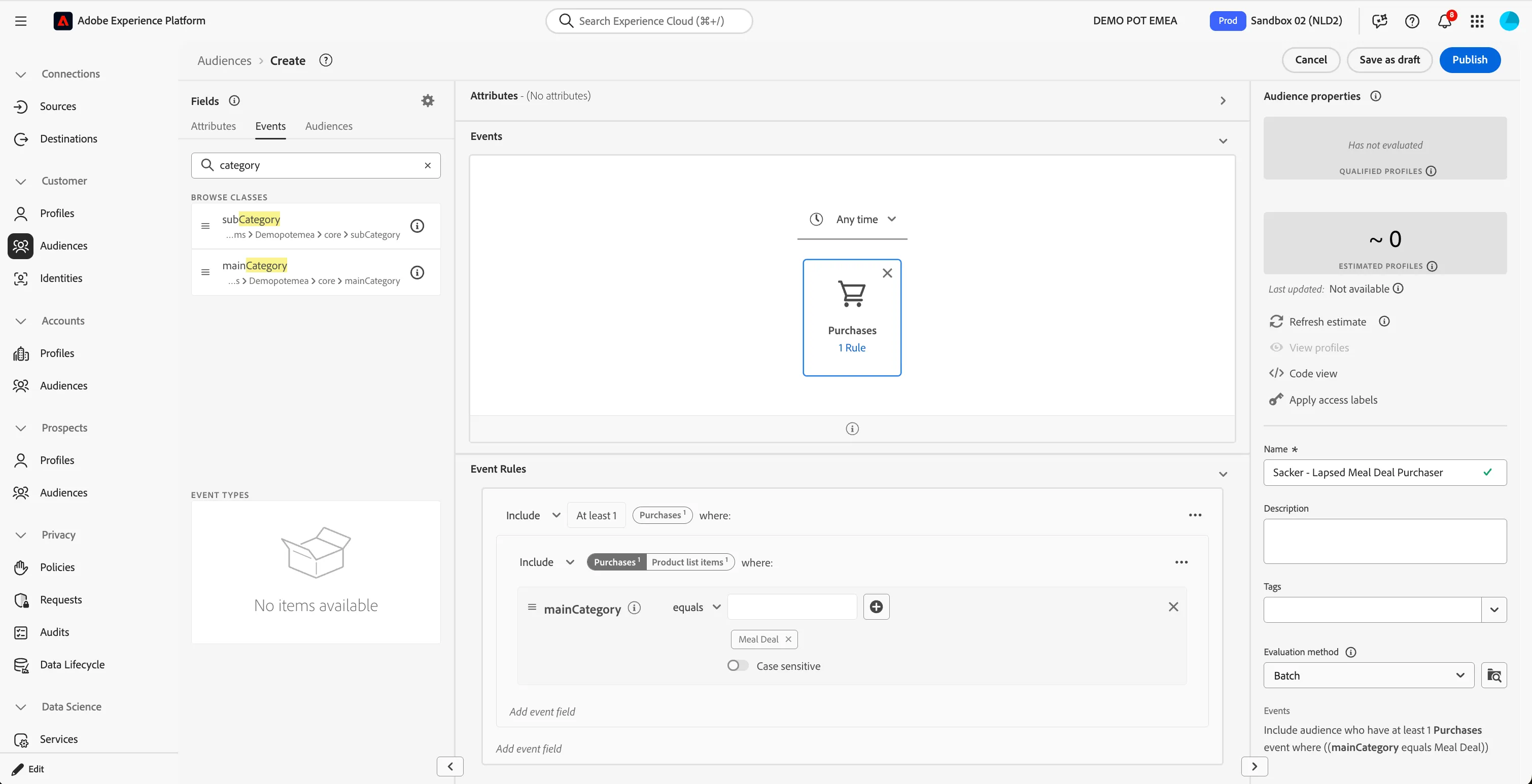Image resolution: width=1532 pixels, height=784 pixels.
Task: Click the info icon next to Fields
Action: click(x=234, y=100)
